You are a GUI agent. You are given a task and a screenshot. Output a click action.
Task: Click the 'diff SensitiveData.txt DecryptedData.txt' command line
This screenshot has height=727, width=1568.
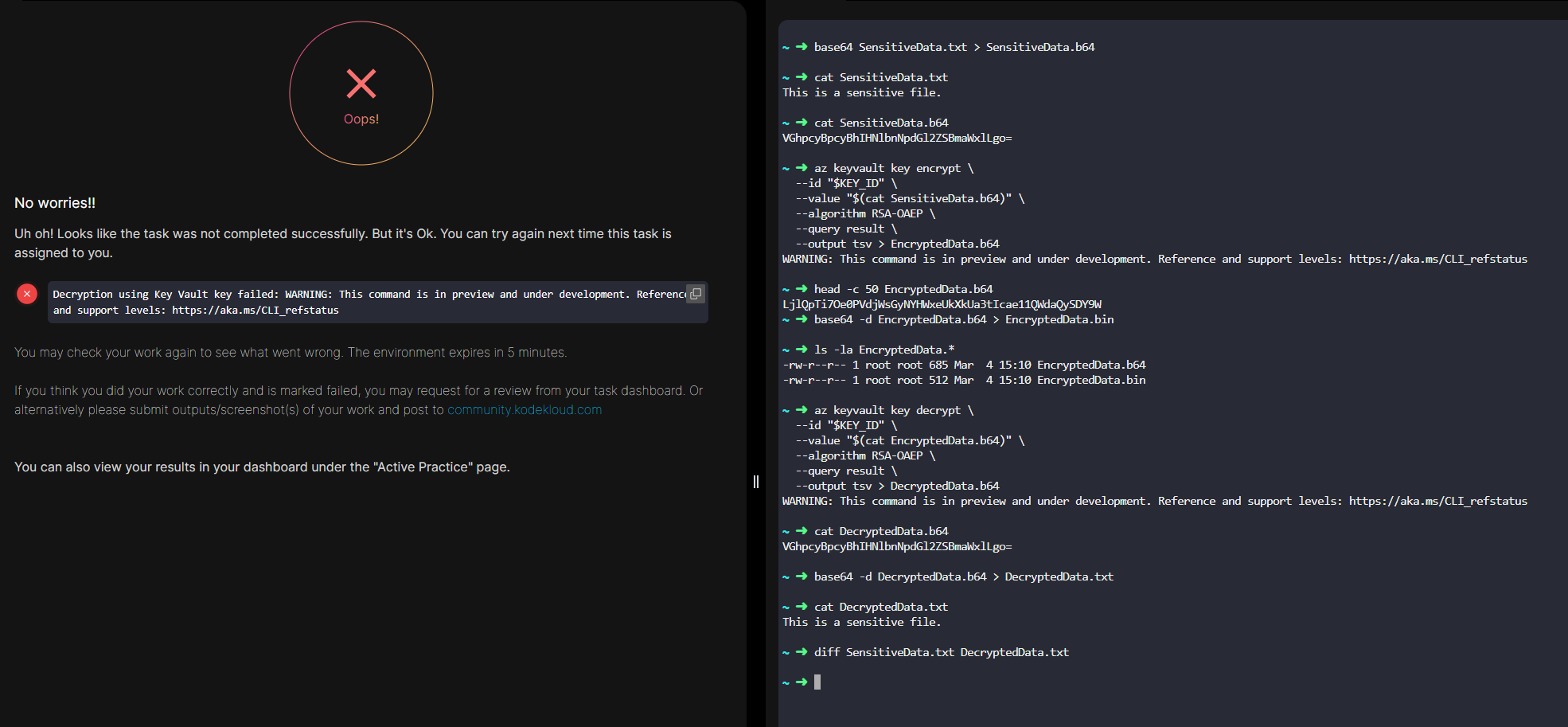(x=941, y=652)
